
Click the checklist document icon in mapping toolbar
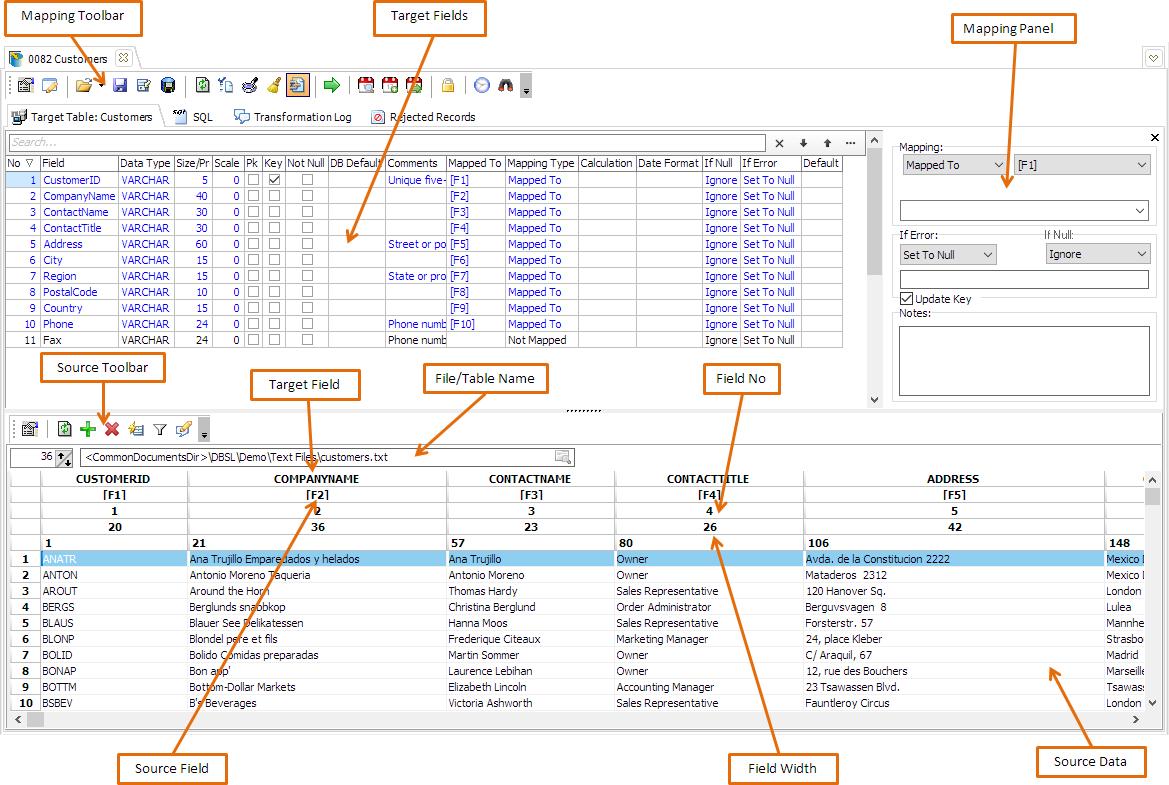(x=226, y=86)
